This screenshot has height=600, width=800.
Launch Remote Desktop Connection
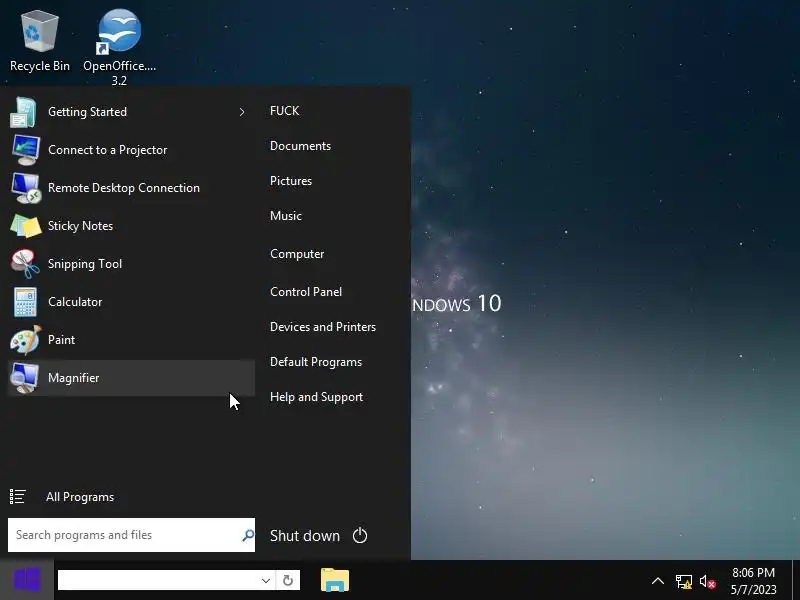(131, 188)
